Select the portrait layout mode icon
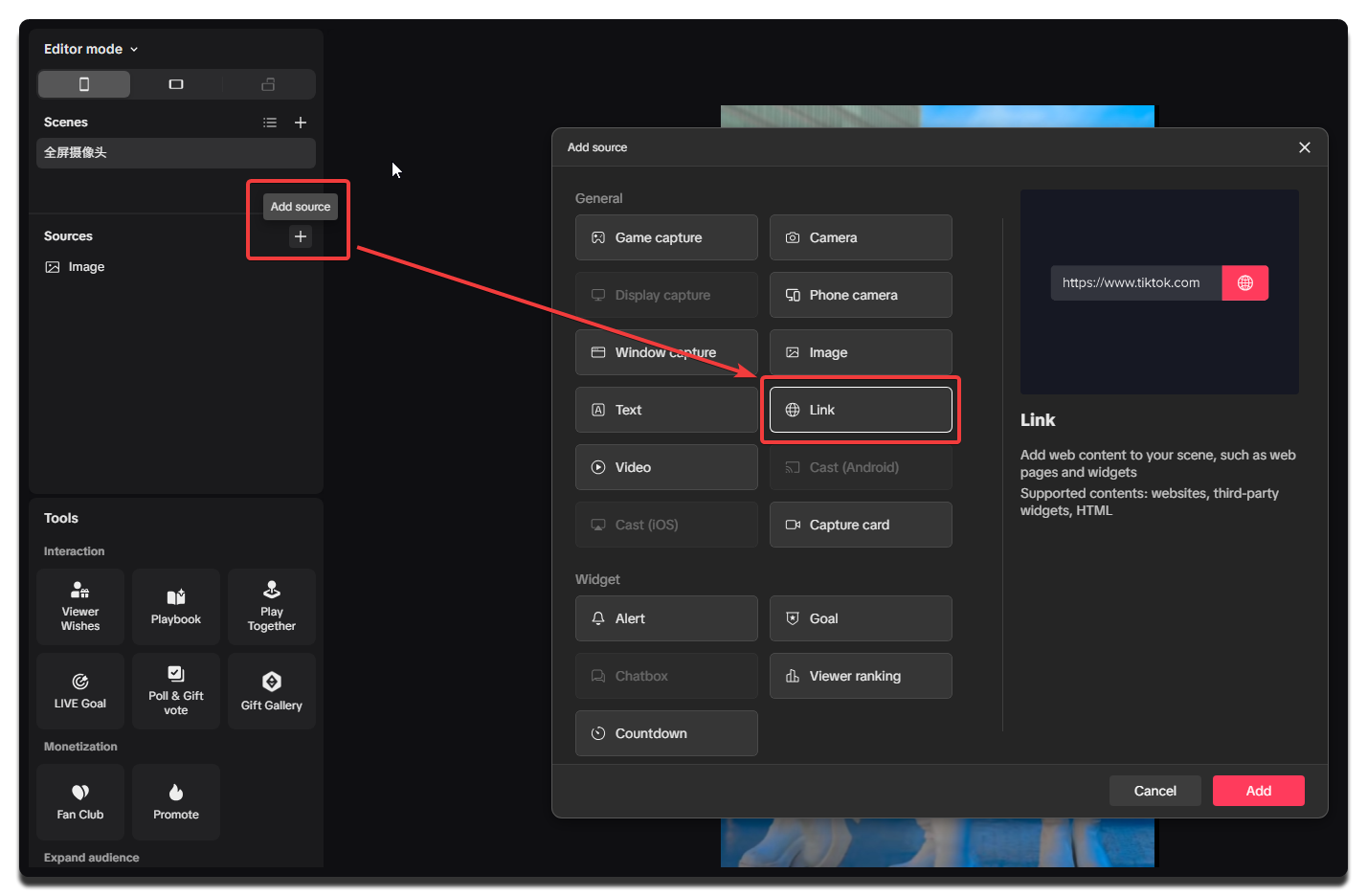Screen dimensions: 1367x896 click(x=84, y=83)
